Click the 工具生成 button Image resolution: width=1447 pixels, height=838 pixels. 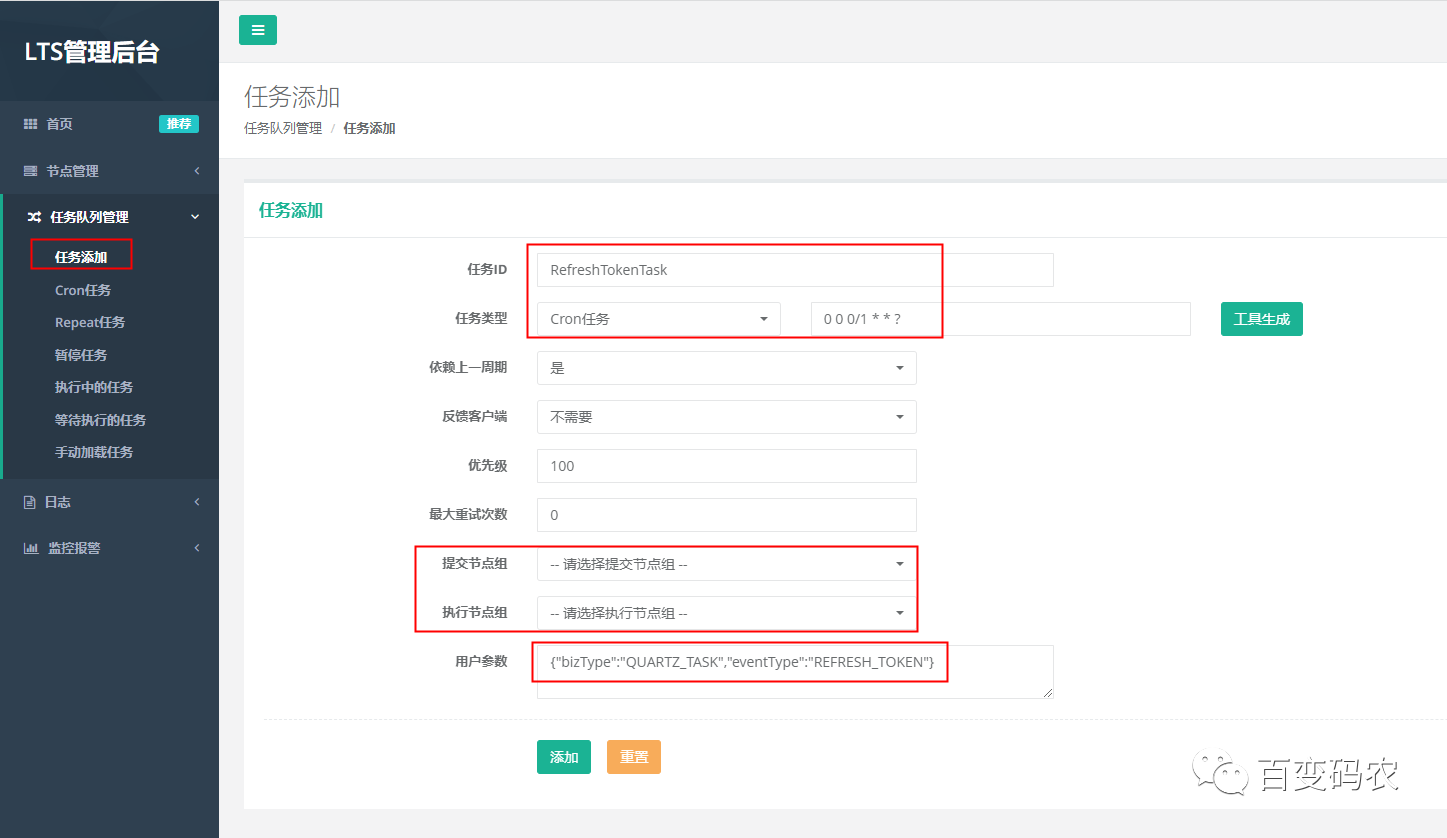1262,319
